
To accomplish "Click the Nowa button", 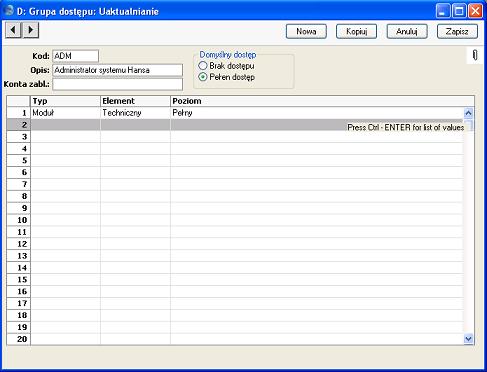I will coord(306,31).
